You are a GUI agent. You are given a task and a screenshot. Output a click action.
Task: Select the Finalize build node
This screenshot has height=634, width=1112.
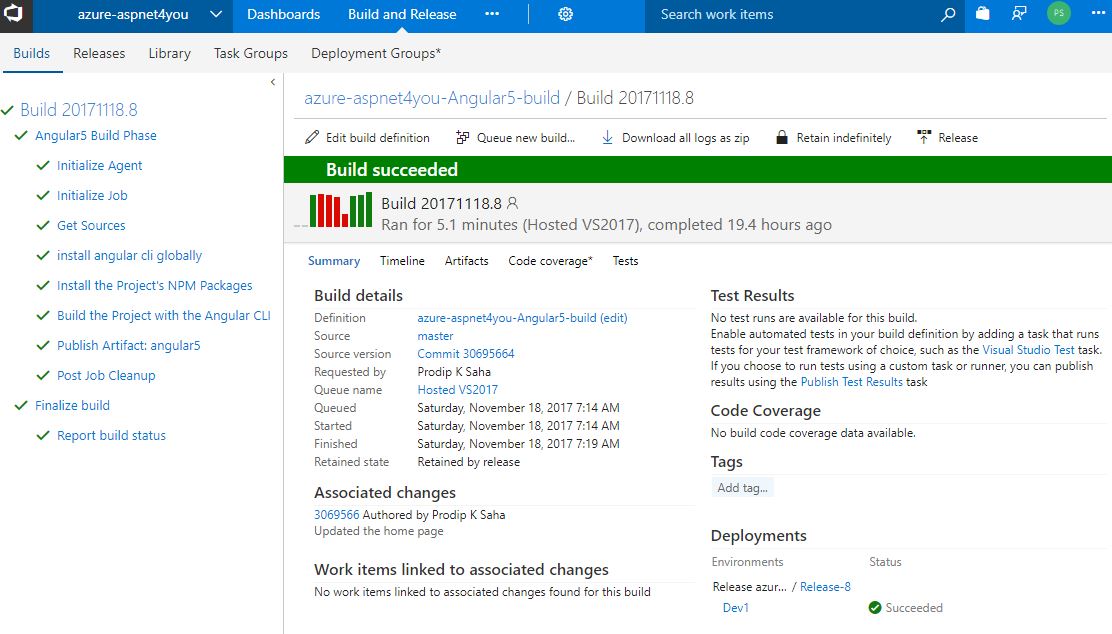[x=72, y=406]
